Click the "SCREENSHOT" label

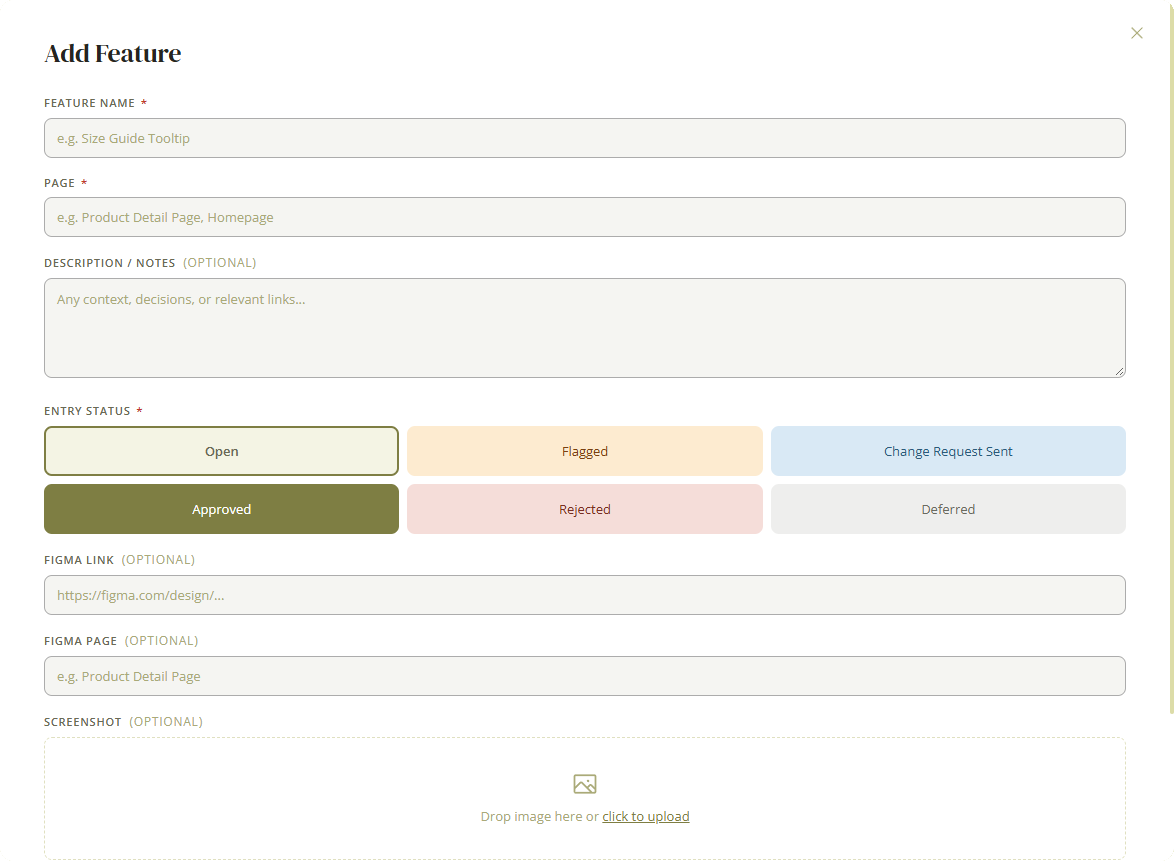(x=82, y=722)
